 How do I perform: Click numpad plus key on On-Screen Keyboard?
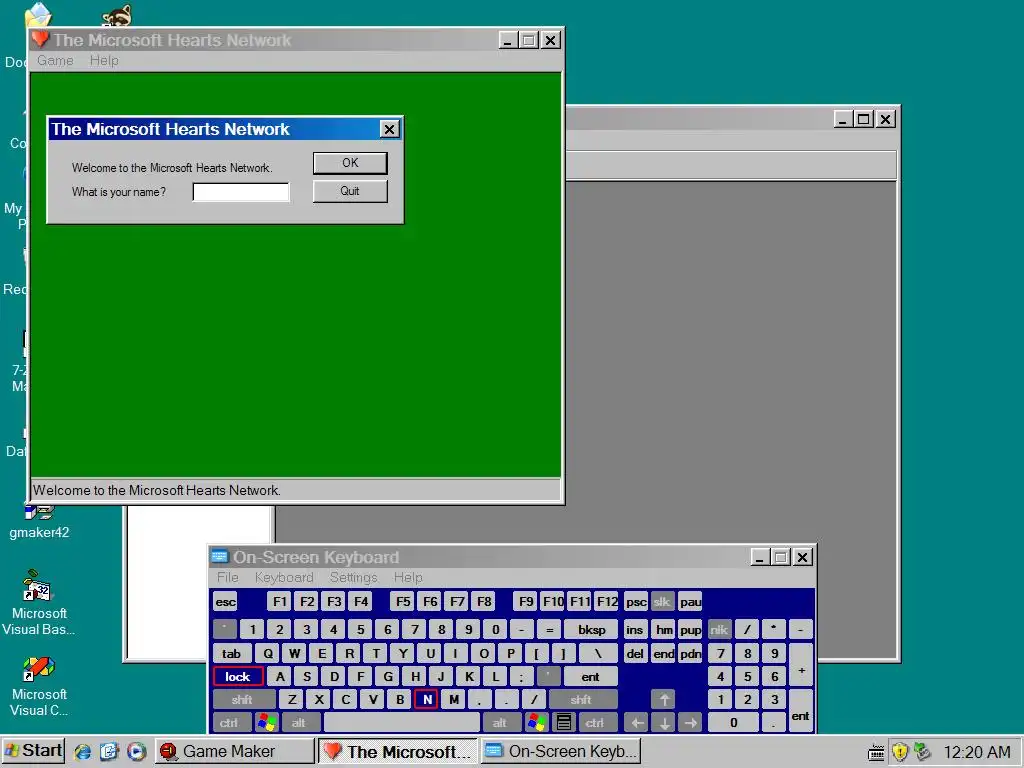801,665
